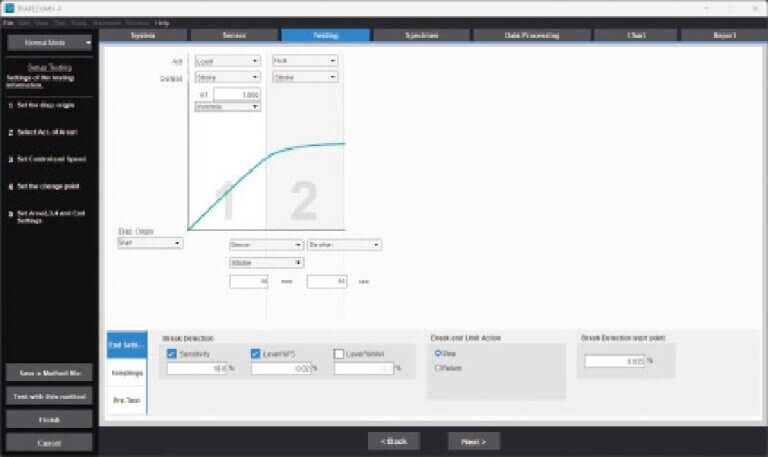Open the Control dropdown in area 2
This screenshot has width=768, height=457.
pos(304,77)
